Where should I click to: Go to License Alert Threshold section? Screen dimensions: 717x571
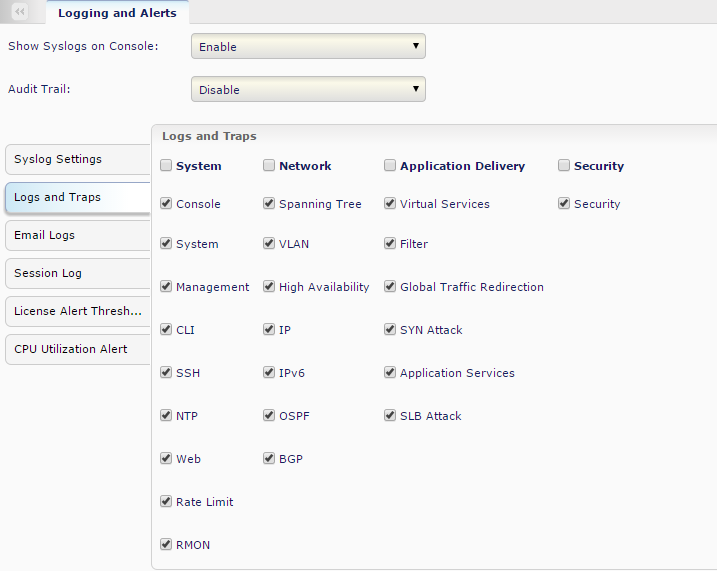pyautogui.click(x=78, y=311)
